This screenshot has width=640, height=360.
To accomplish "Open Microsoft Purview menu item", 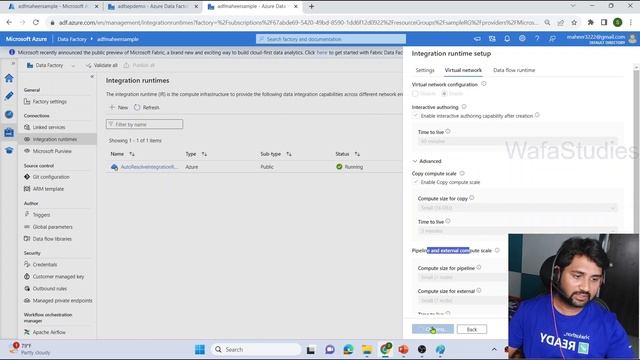I will click(52, 151).
